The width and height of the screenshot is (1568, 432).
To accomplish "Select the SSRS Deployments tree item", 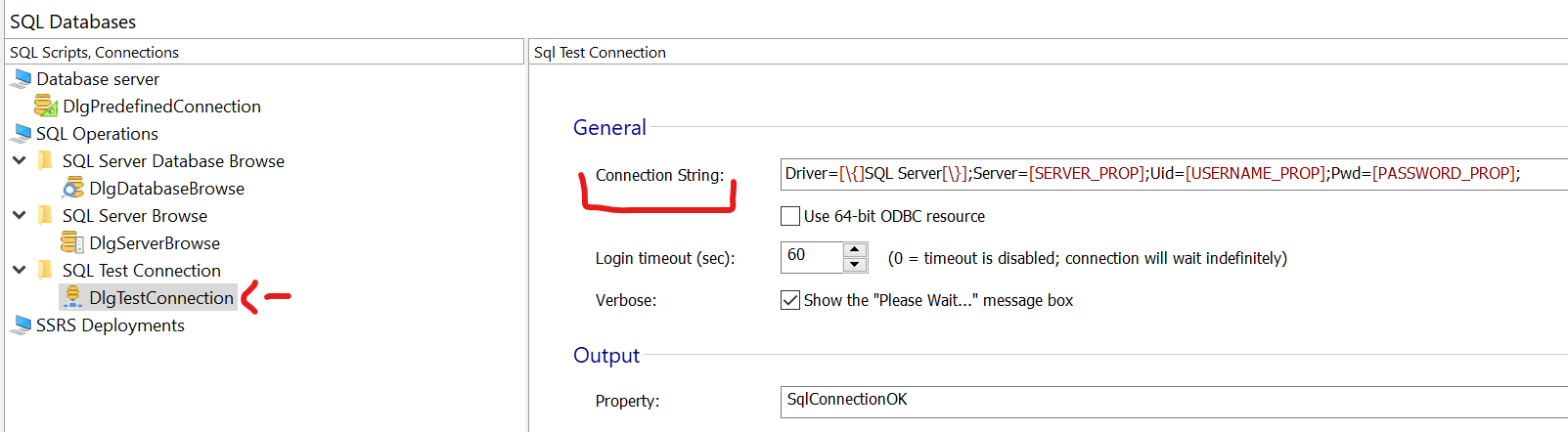I will click(x=110, y=324).
